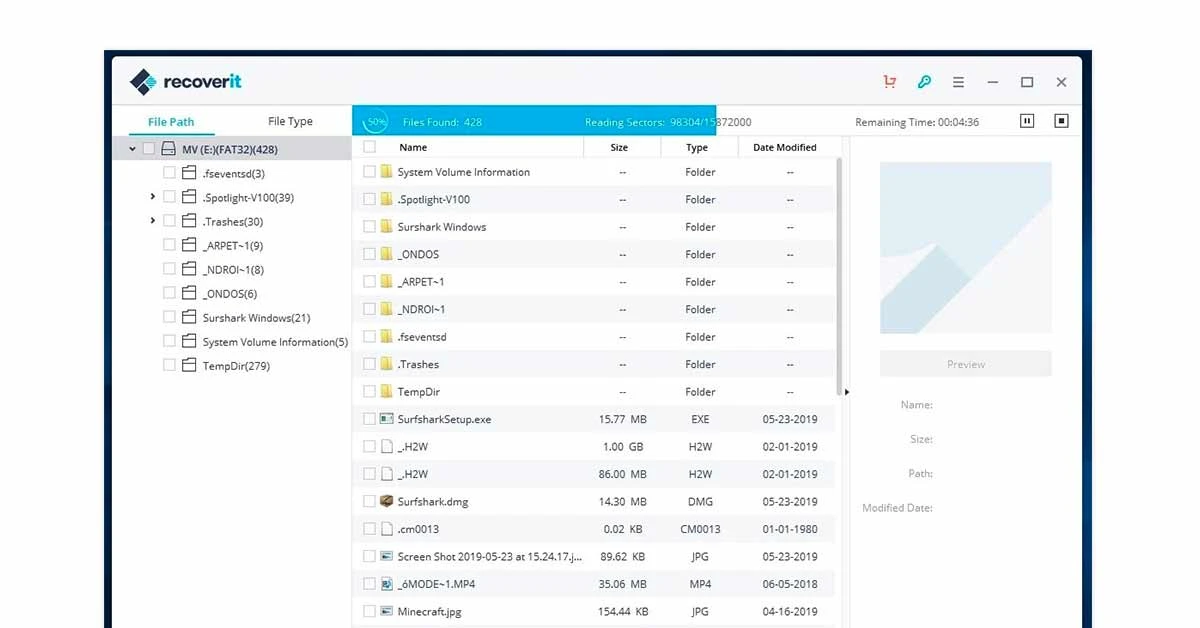Click the Recoverit logo

185,81
